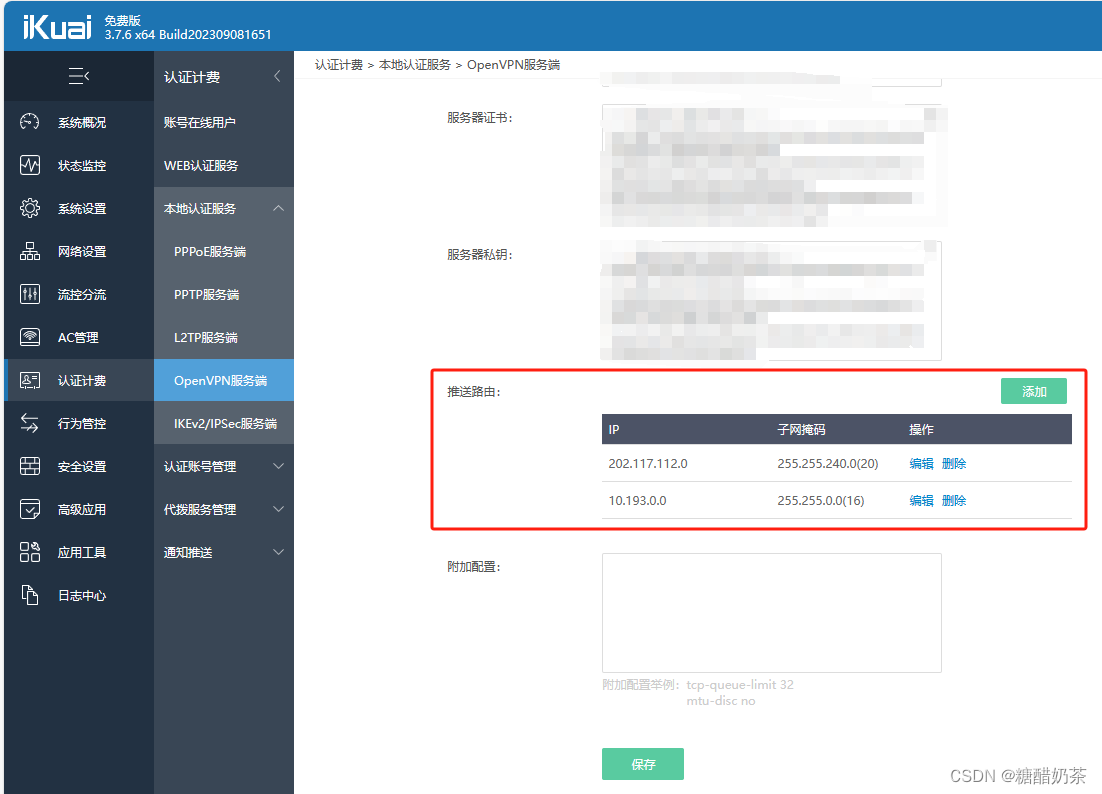Click 删除 for route 10.193.0.0
This screenshot has height=794, width=1102.
pyautogui.click(x=954, y=500)
